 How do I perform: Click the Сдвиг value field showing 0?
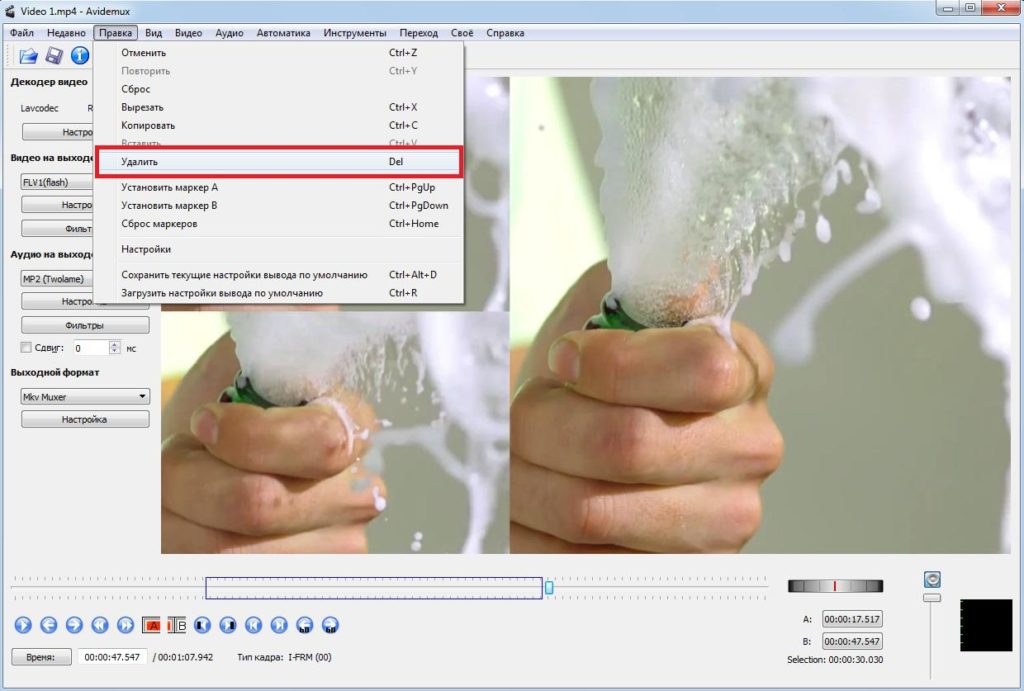(90, 348)
